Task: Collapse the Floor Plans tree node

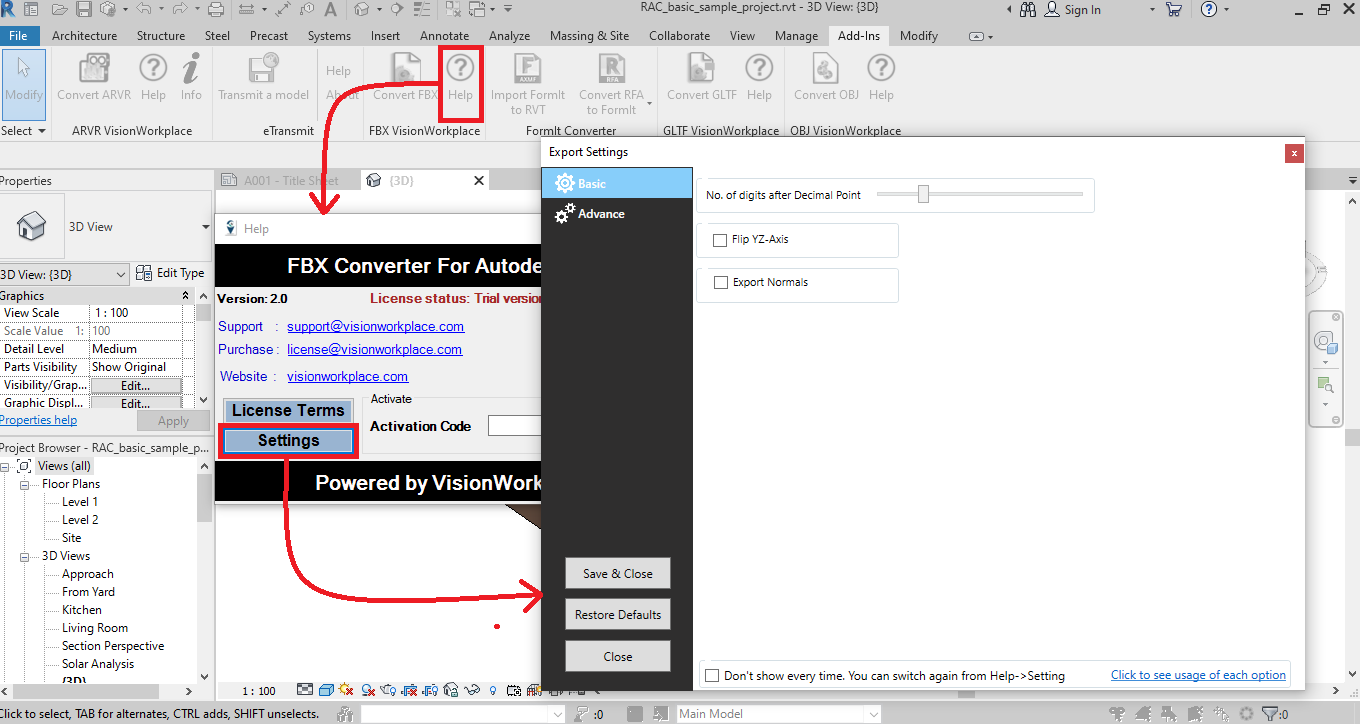Action: click(24, 484)
